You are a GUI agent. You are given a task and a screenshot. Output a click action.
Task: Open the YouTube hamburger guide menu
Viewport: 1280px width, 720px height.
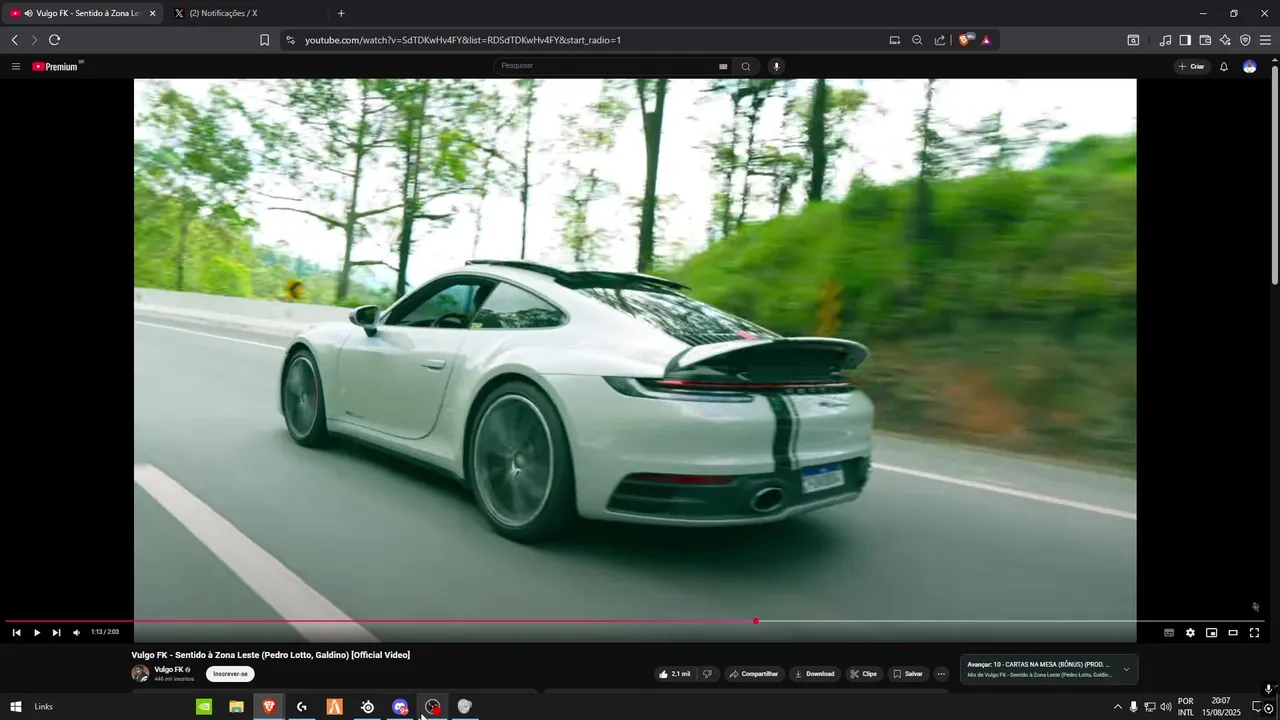click(16, 66)
